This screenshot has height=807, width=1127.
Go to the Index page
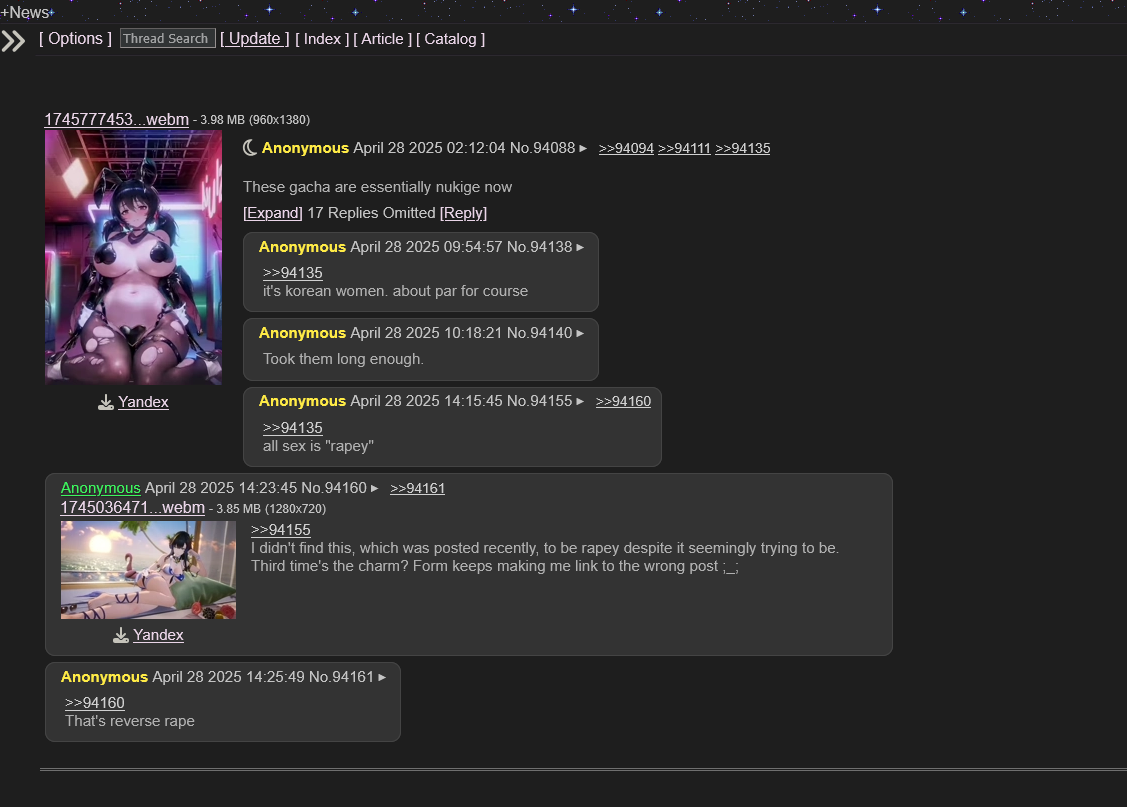coord(322,39)
